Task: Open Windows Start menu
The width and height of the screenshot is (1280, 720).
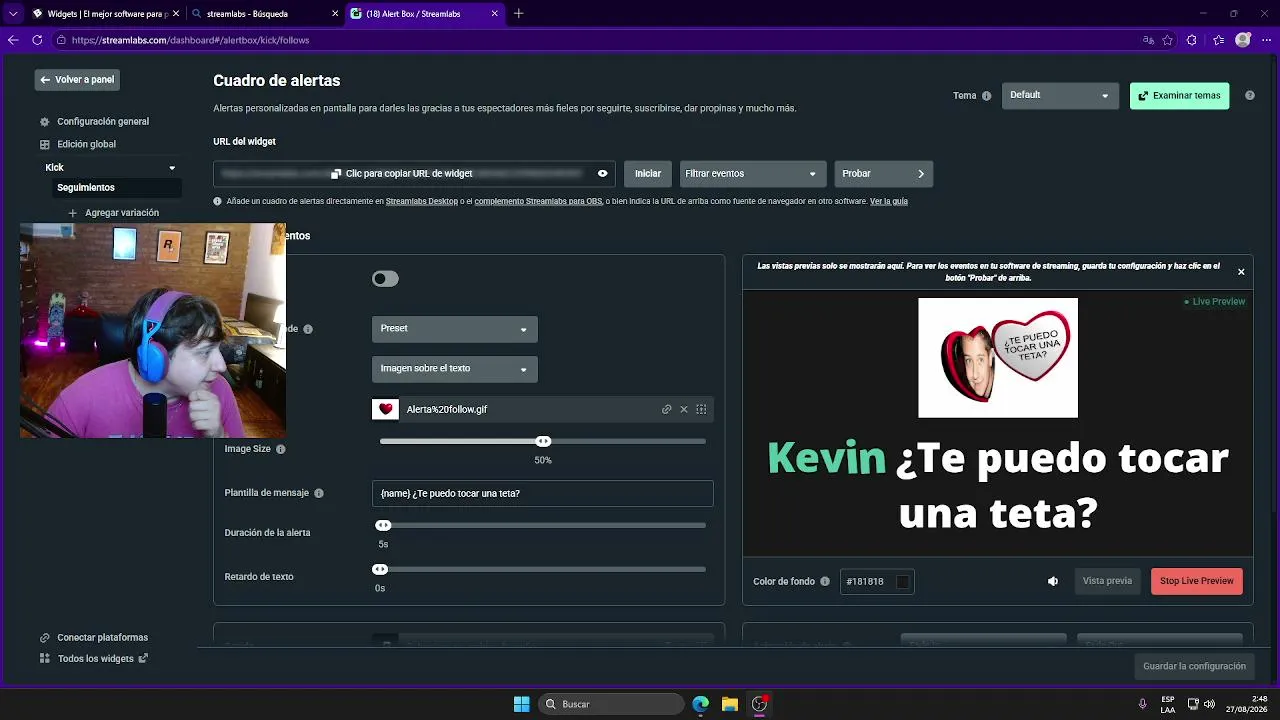Action: pyautogui.click(x=521, y=704)
